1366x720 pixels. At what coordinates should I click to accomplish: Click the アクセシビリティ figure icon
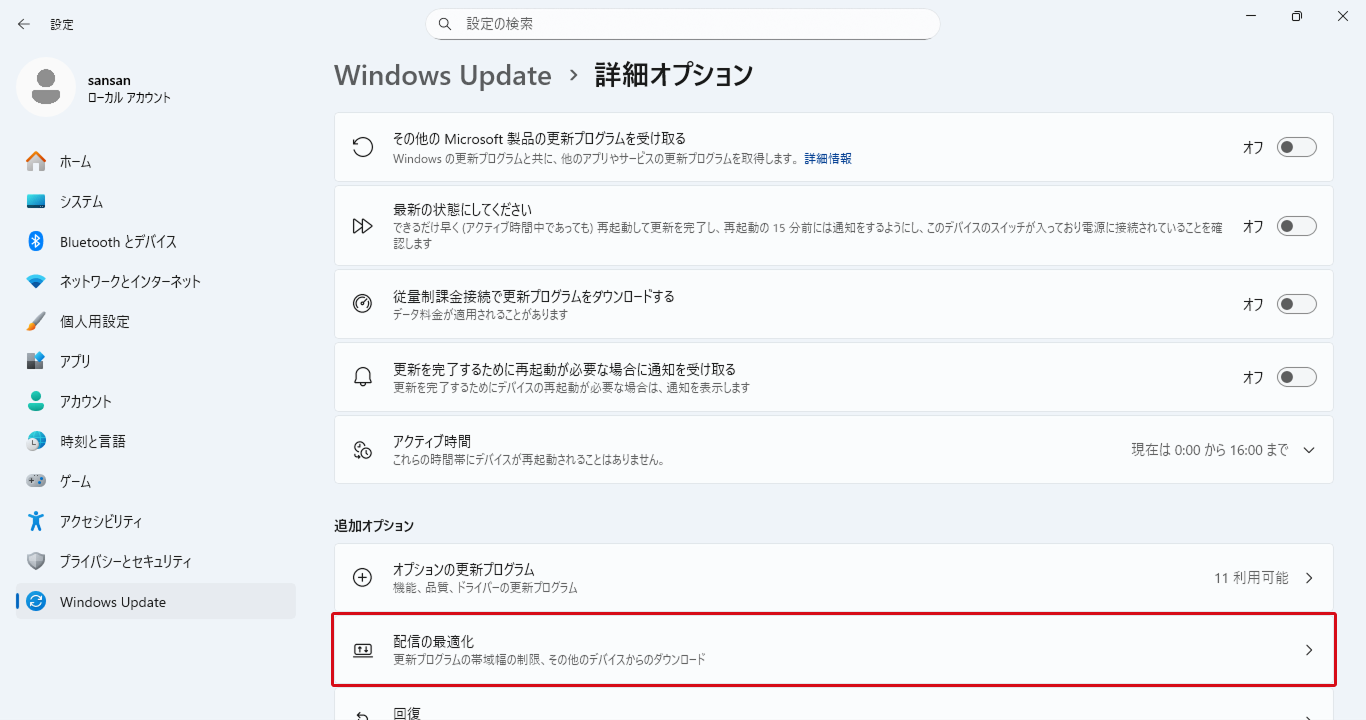point(36,521)
